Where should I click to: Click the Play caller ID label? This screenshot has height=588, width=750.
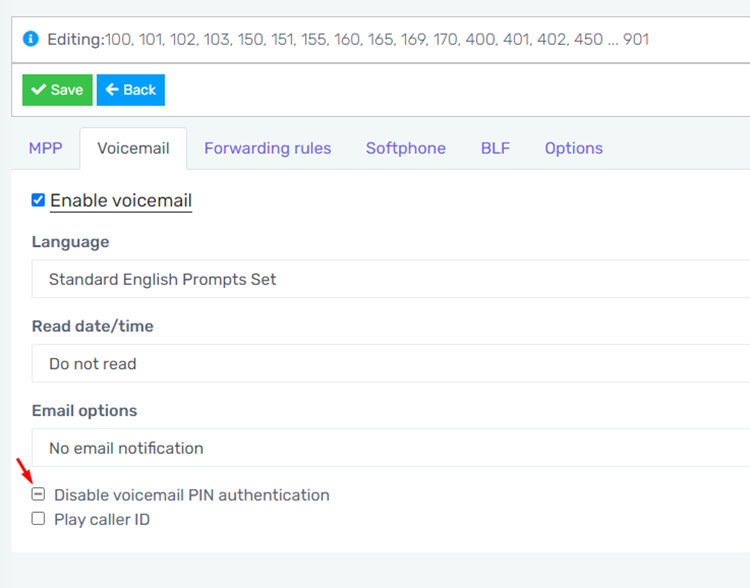pos(102,520)
